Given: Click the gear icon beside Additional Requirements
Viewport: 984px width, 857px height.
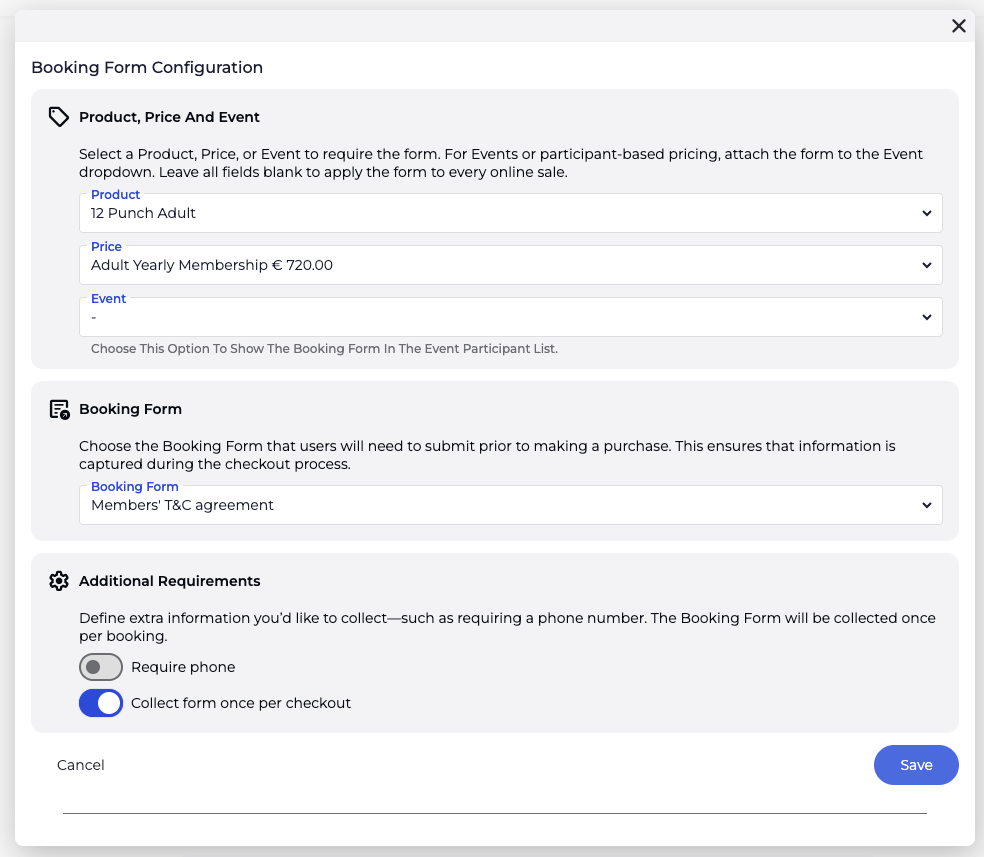Looking at the screenshot, I should (59, 581).
